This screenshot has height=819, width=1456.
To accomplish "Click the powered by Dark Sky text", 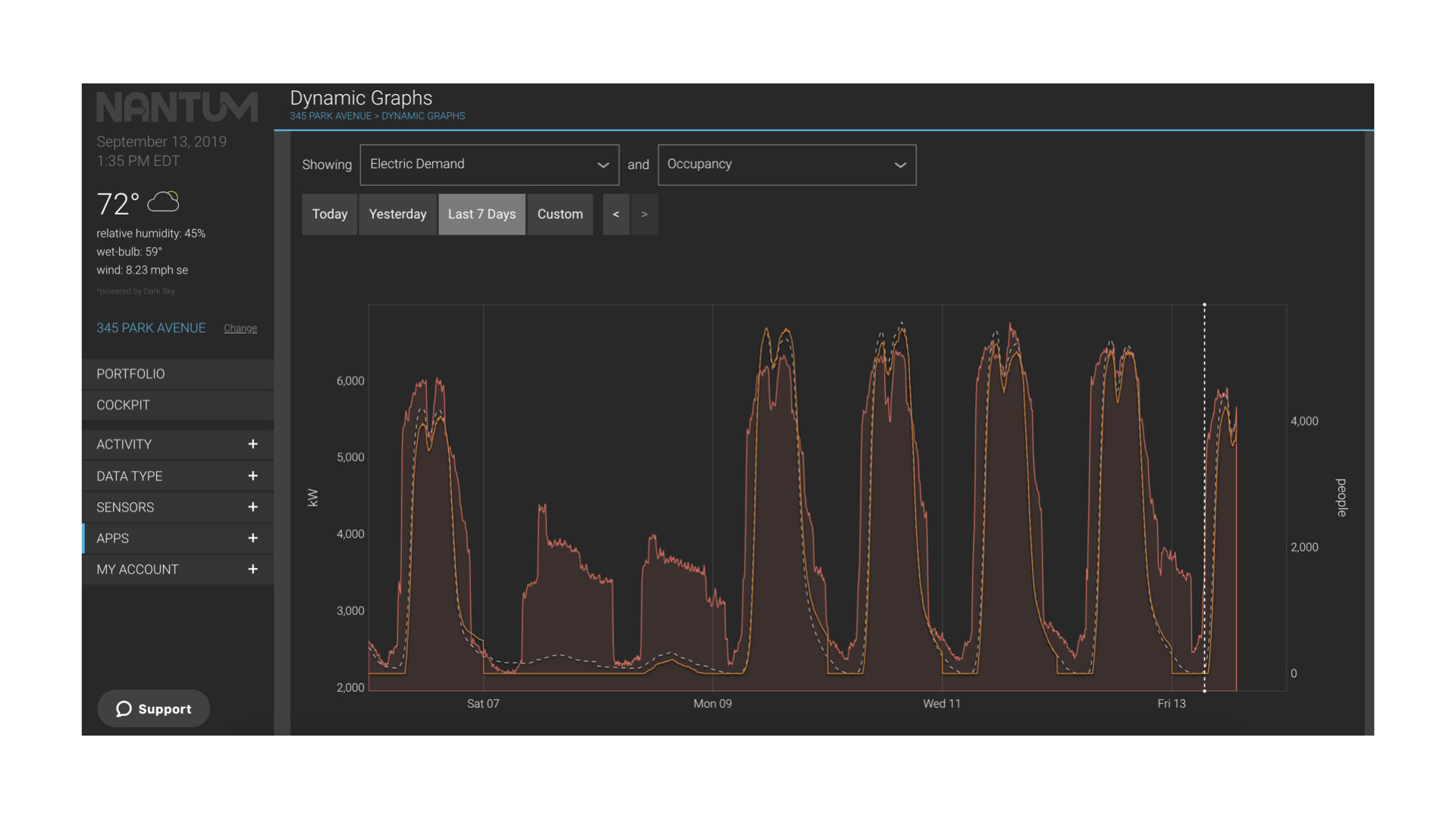I will (136, 291).
